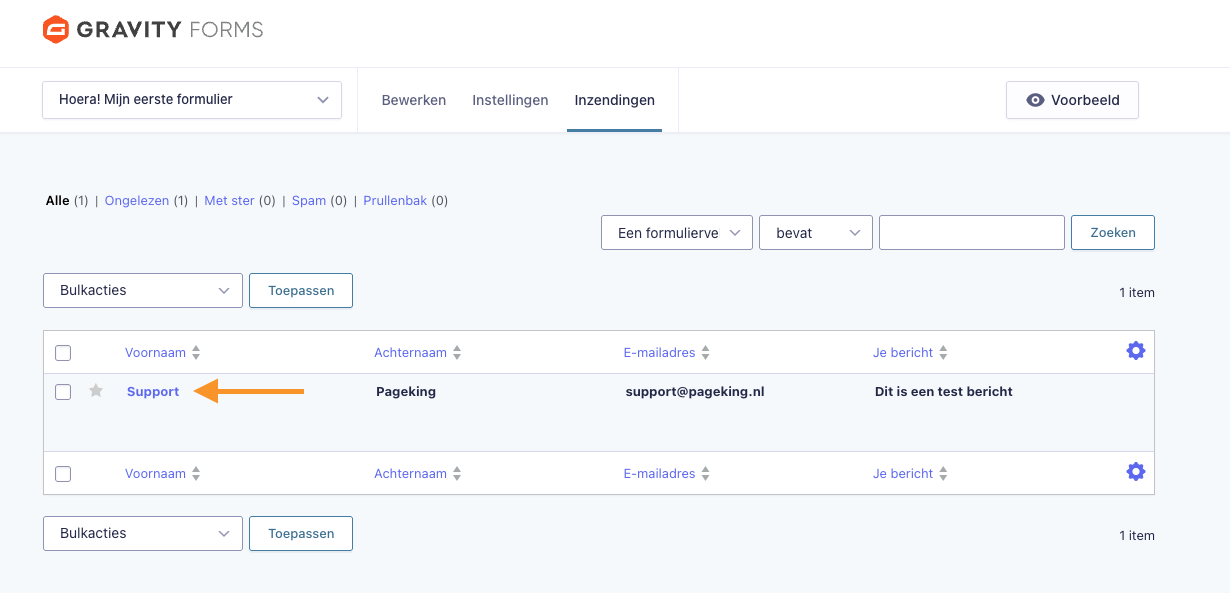Click the Gravity Forms logo icon
Screen dimensions: 1230x593
coord(56,30)
